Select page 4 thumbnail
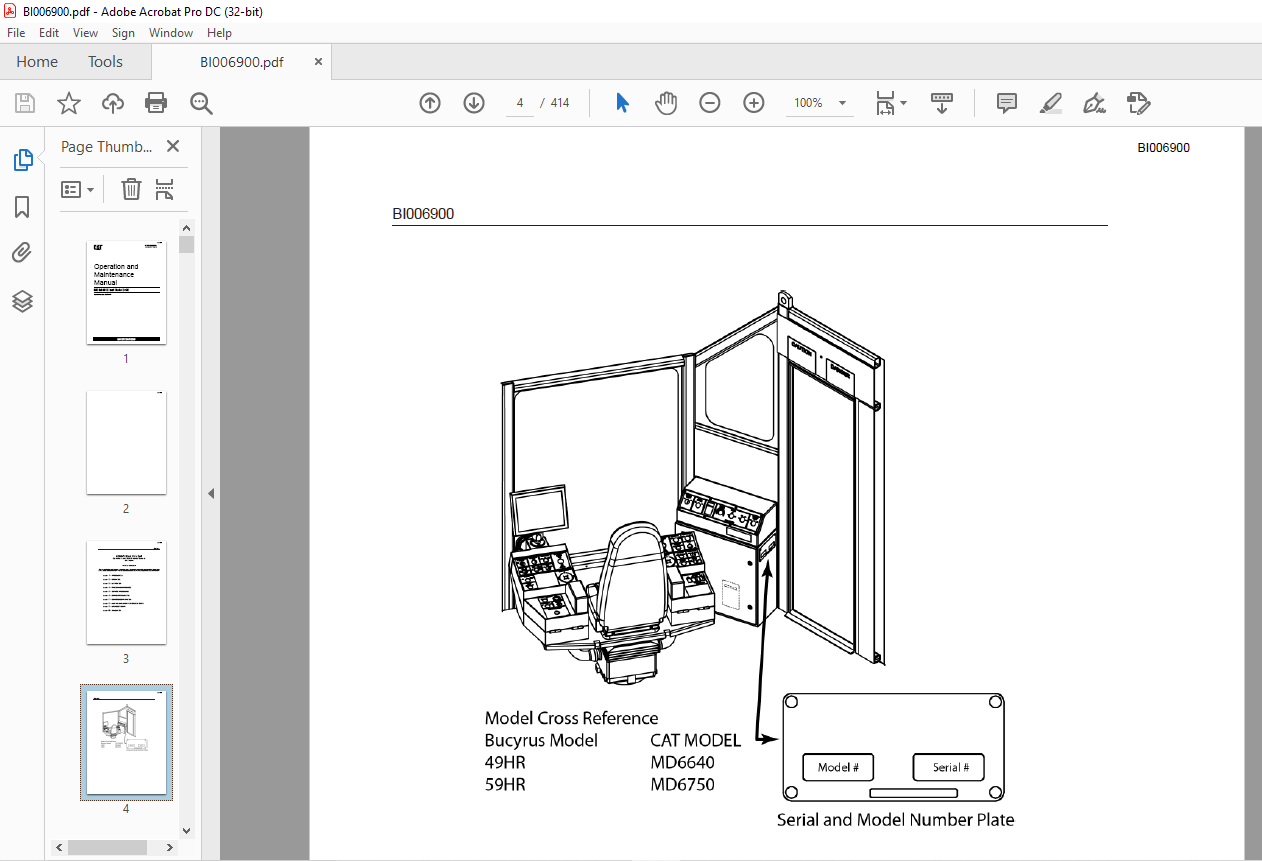The width and height of the screenshot is (1262, 861). (126, 743)
